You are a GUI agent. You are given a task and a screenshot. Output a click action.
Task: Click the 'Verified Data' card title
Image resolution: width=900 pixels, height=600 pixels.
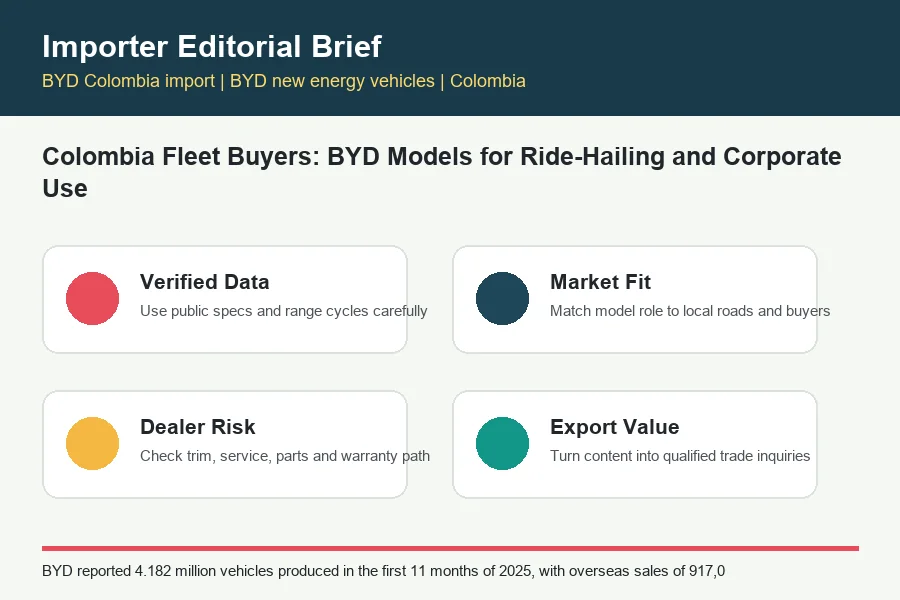[204, 282]
